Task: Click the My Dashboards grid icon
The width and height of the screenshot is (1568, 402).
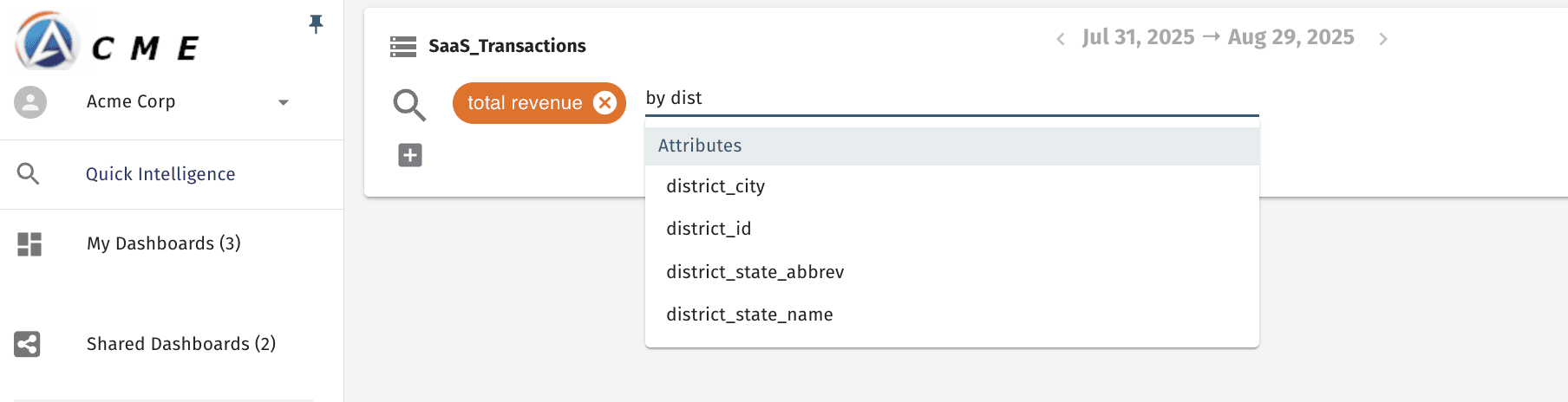Action: pos(29,244)
